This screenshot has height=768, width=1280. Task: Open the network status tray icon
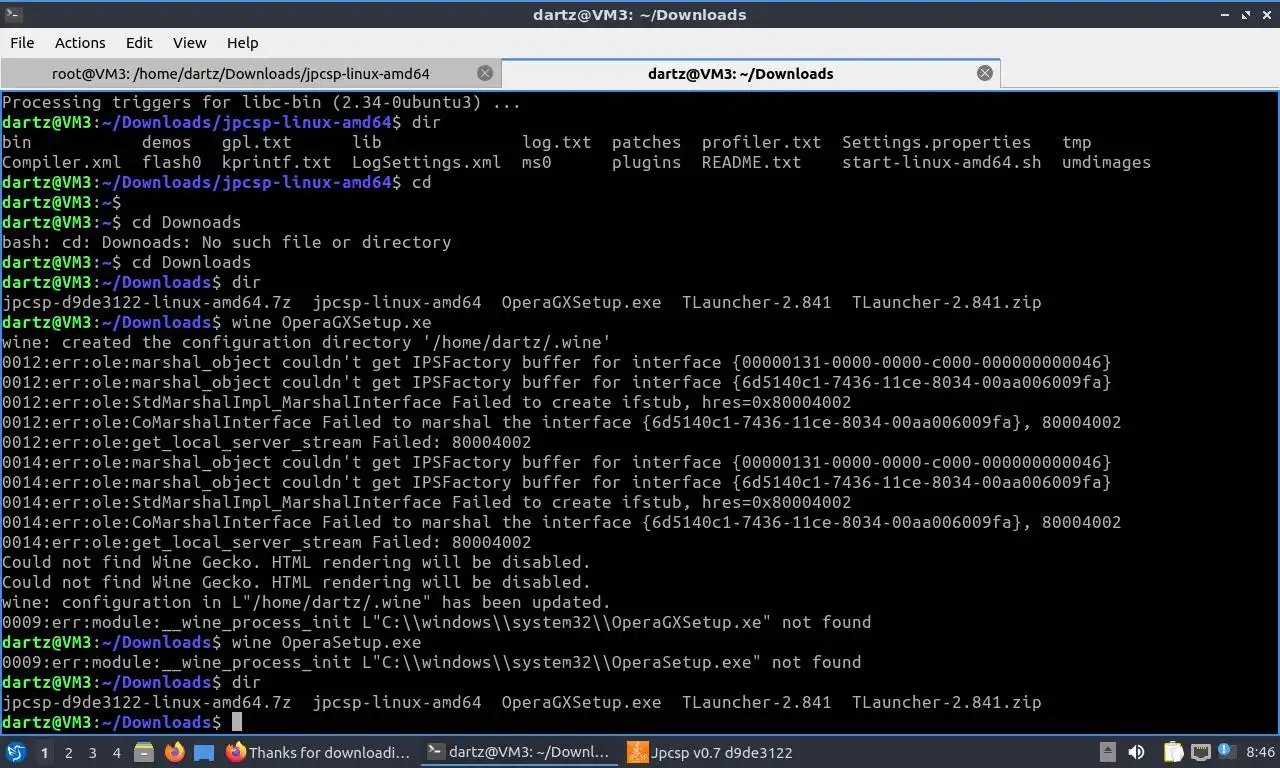pyautogui.click(x=1202, y=752)
